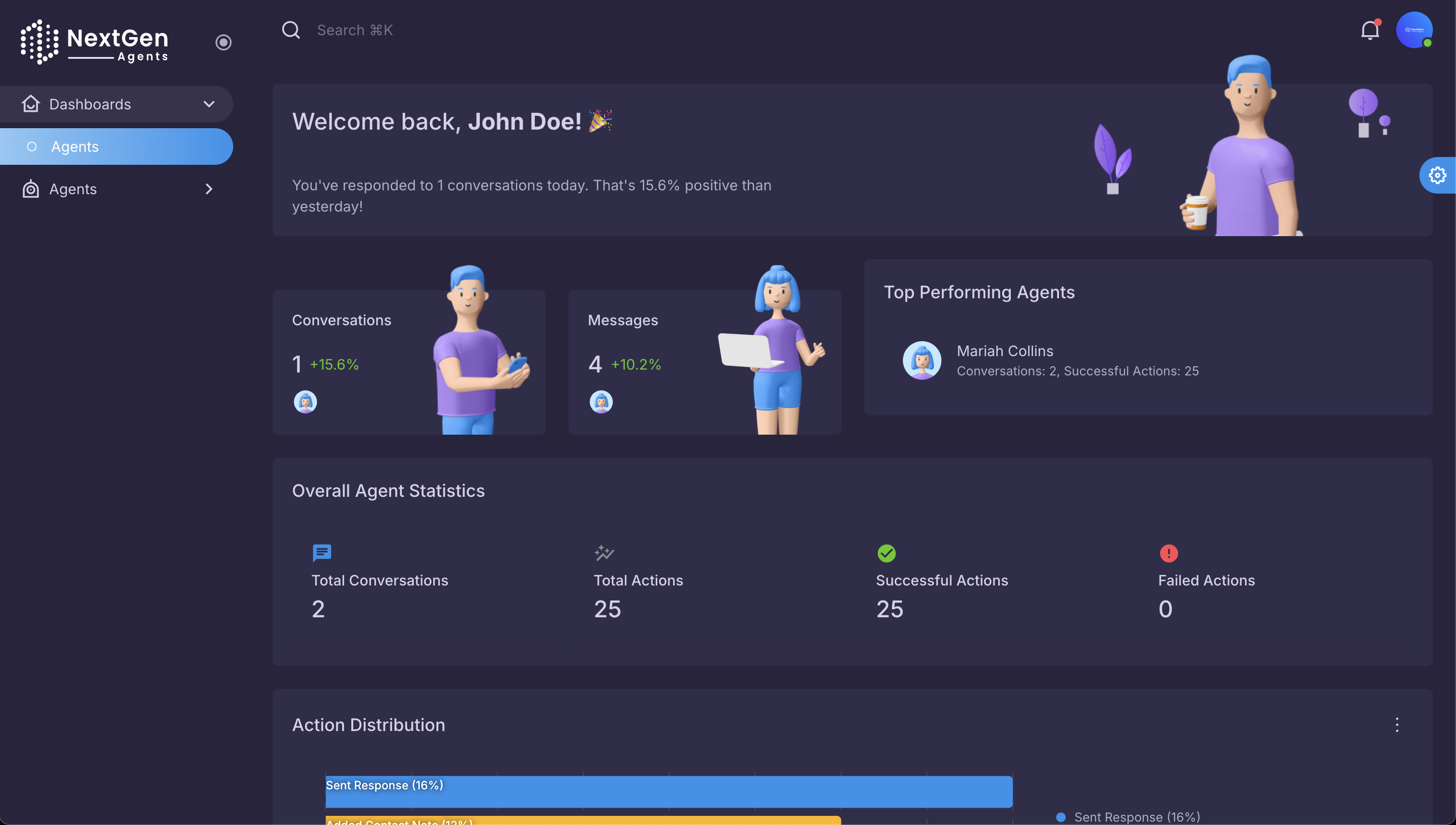Screen dimensions: 1456x825
Task: Open the Action Distribution kebab menu
Action: [x=1398, y=725]
